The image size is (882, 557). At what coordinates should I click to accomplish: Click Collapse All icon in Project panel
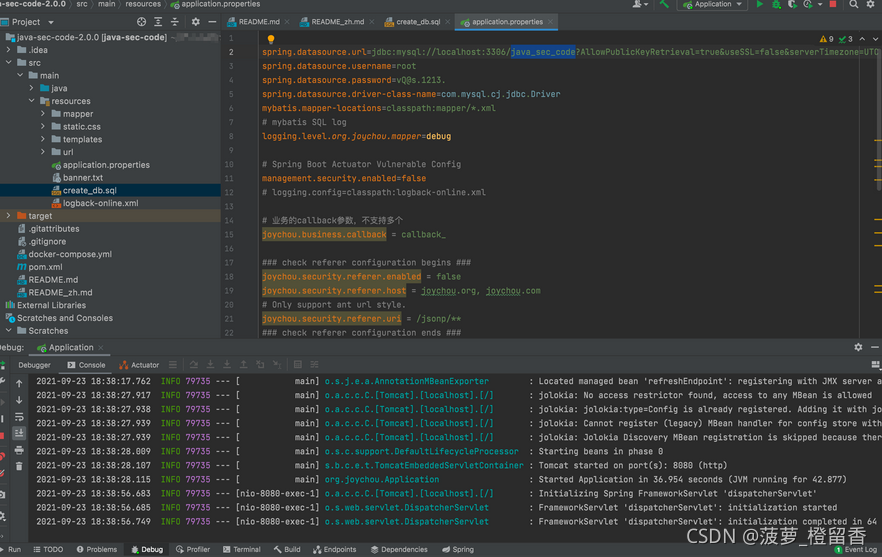(175, 22)
